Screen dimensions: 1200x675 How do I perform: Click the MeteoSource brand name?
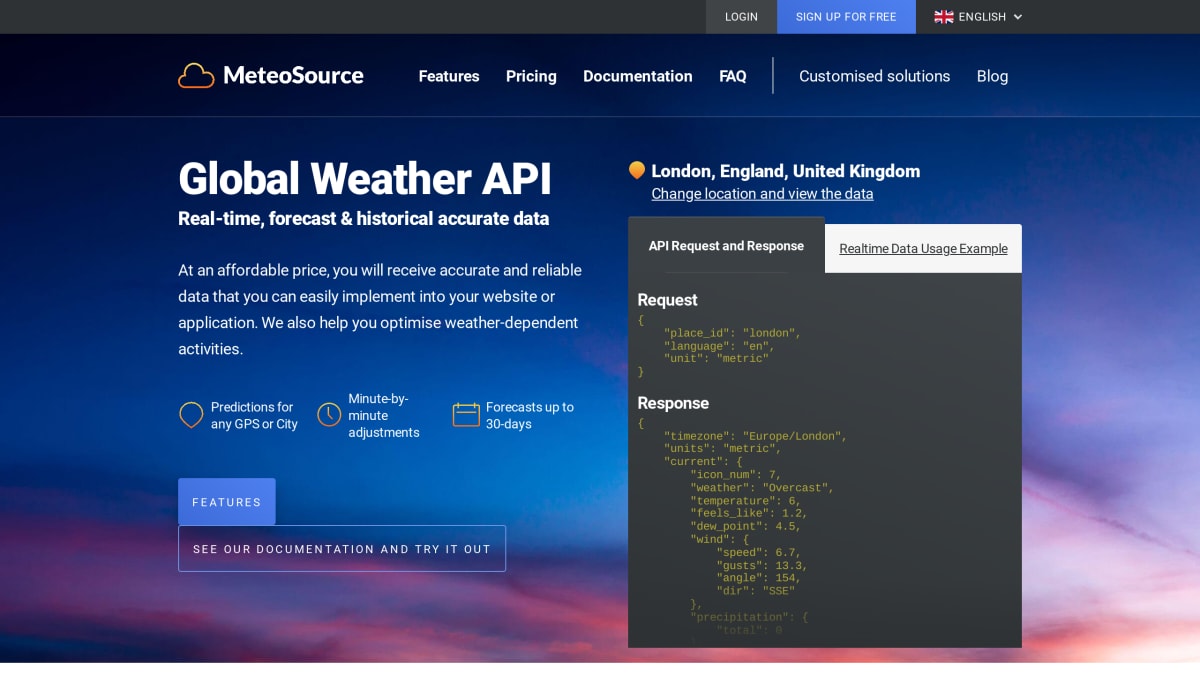point(293,76)
